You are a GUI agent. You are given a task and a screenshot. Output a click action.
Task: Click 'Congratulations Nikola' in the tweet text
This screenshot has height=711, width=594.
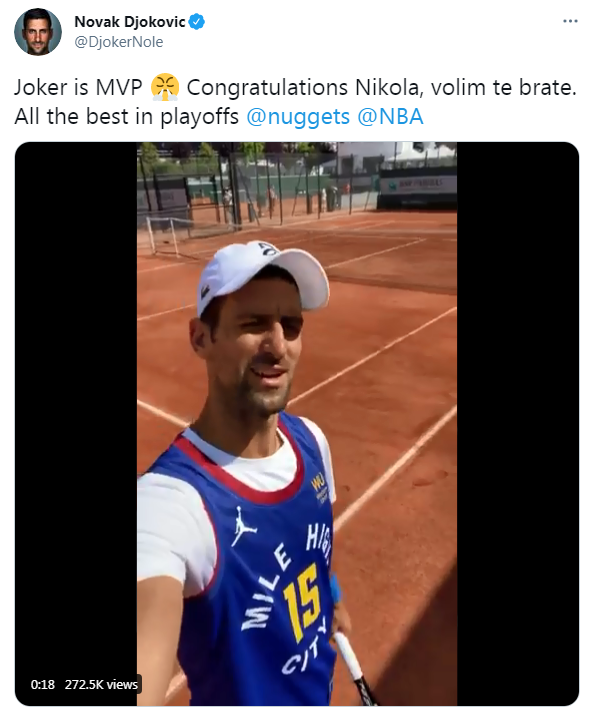[304, 88]
